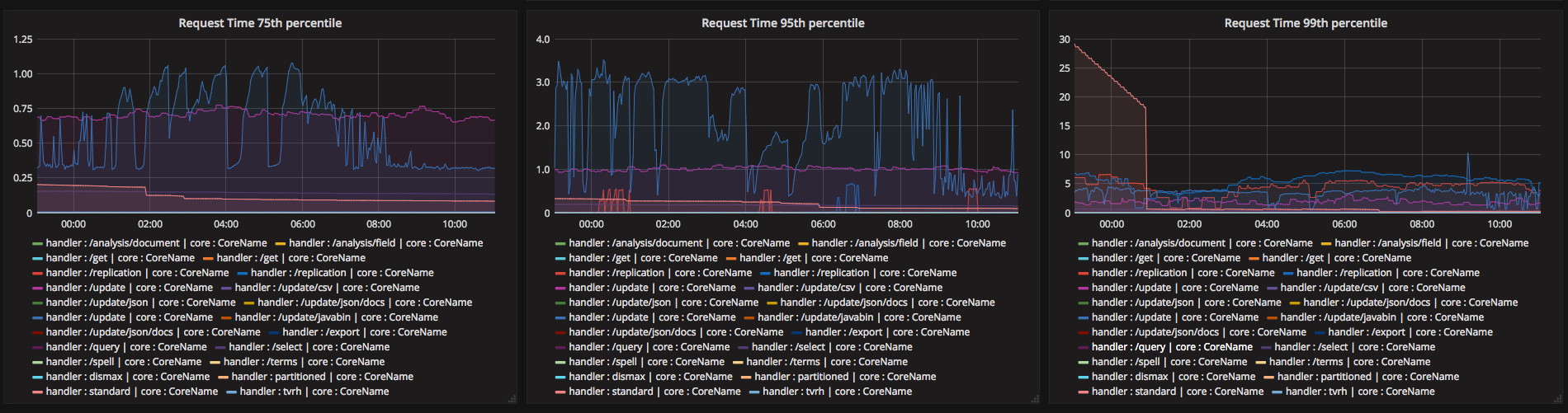Toggle /analysis/field series in 75th percentile legend
Viewport: 1568px width, 413px height.
[386, 243]
